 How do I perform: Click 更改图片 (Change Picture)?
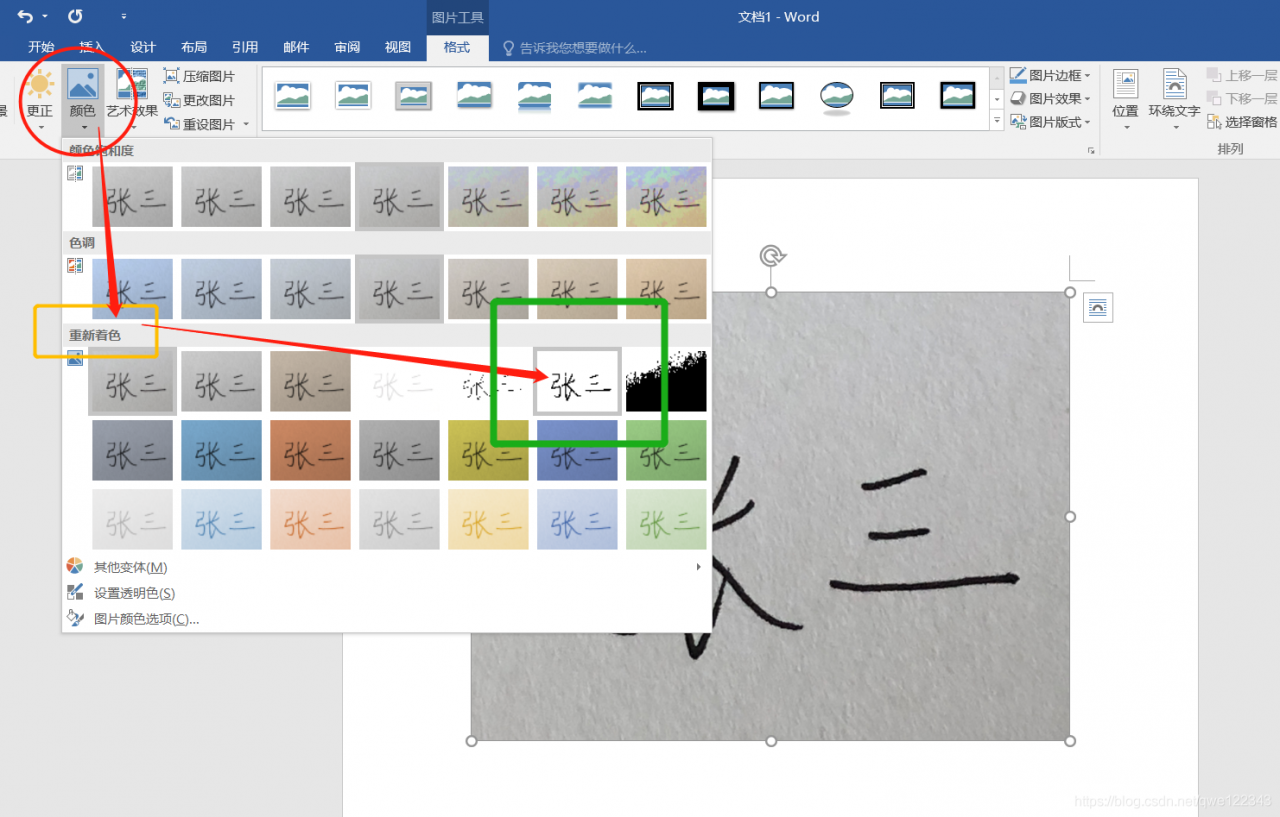199,101
